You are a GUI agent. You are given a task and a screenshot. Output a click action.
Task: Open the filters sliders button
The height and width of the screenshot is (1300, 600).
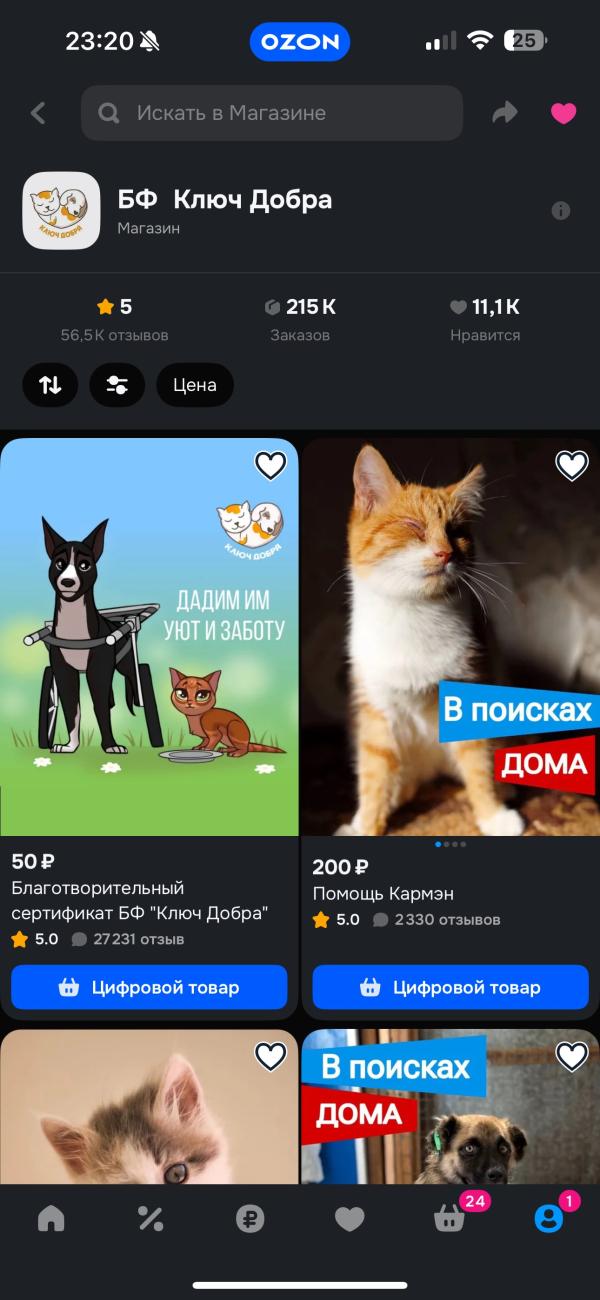(117, 385)
